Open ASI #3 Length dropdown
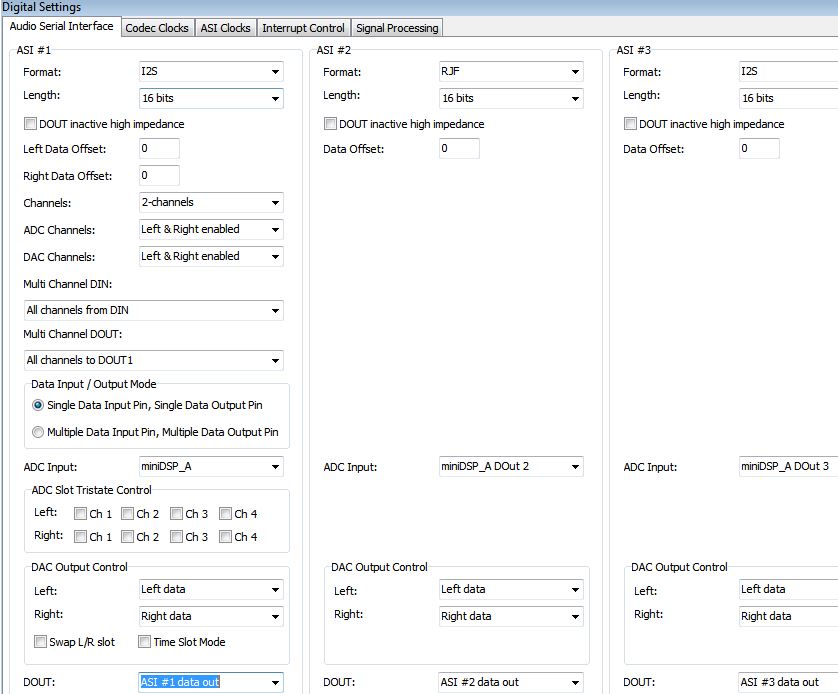Image resolution: width=838 pixels, height=694 pixels. 788,98
